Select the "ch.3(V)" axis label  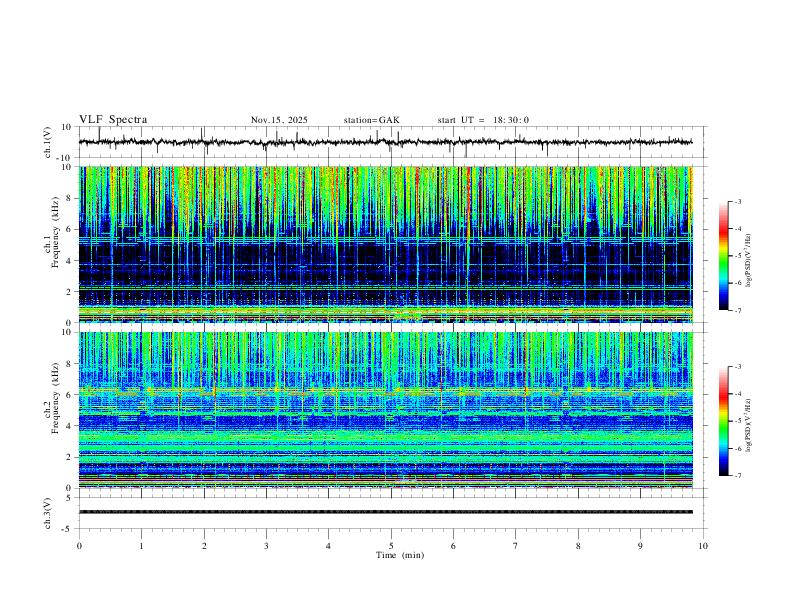(x=48, y=514)
